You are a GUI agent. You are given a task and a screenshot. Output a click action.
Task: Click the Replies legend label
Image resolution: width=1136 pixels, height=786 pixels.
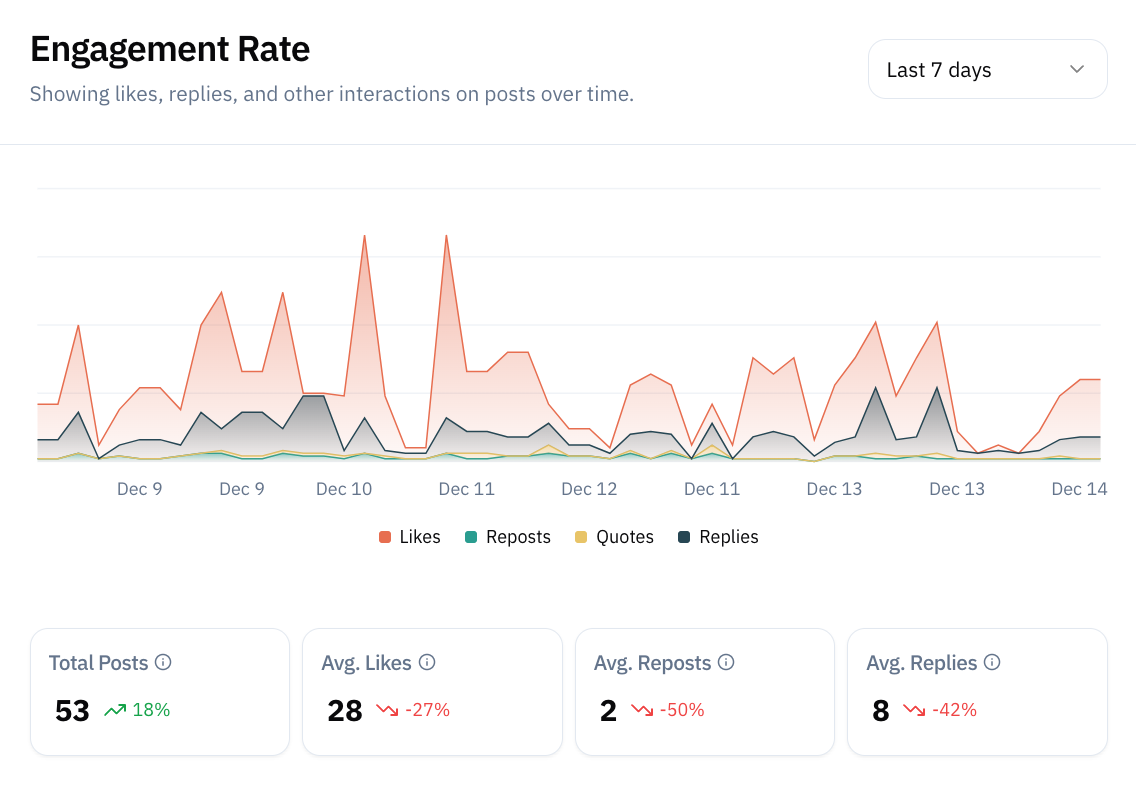pos(730,537)
